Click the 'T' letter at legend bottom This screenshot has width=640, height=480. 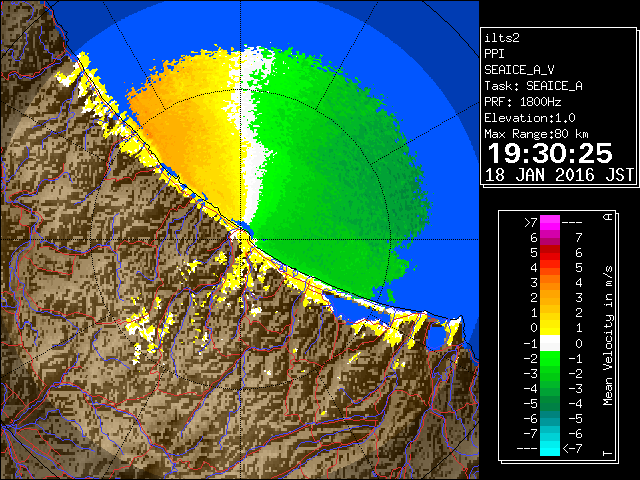coord(608,453)
